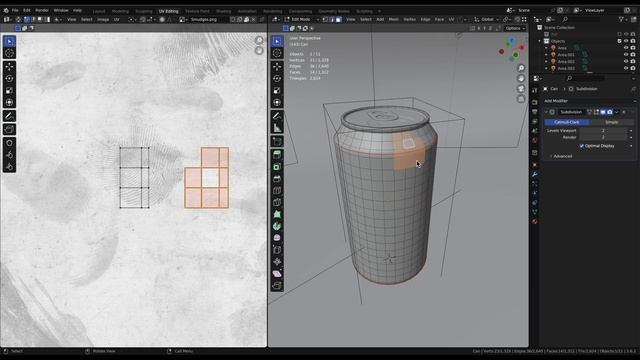
Task: Select the Pinch tool in UV editor
Action: pos(9,167)
